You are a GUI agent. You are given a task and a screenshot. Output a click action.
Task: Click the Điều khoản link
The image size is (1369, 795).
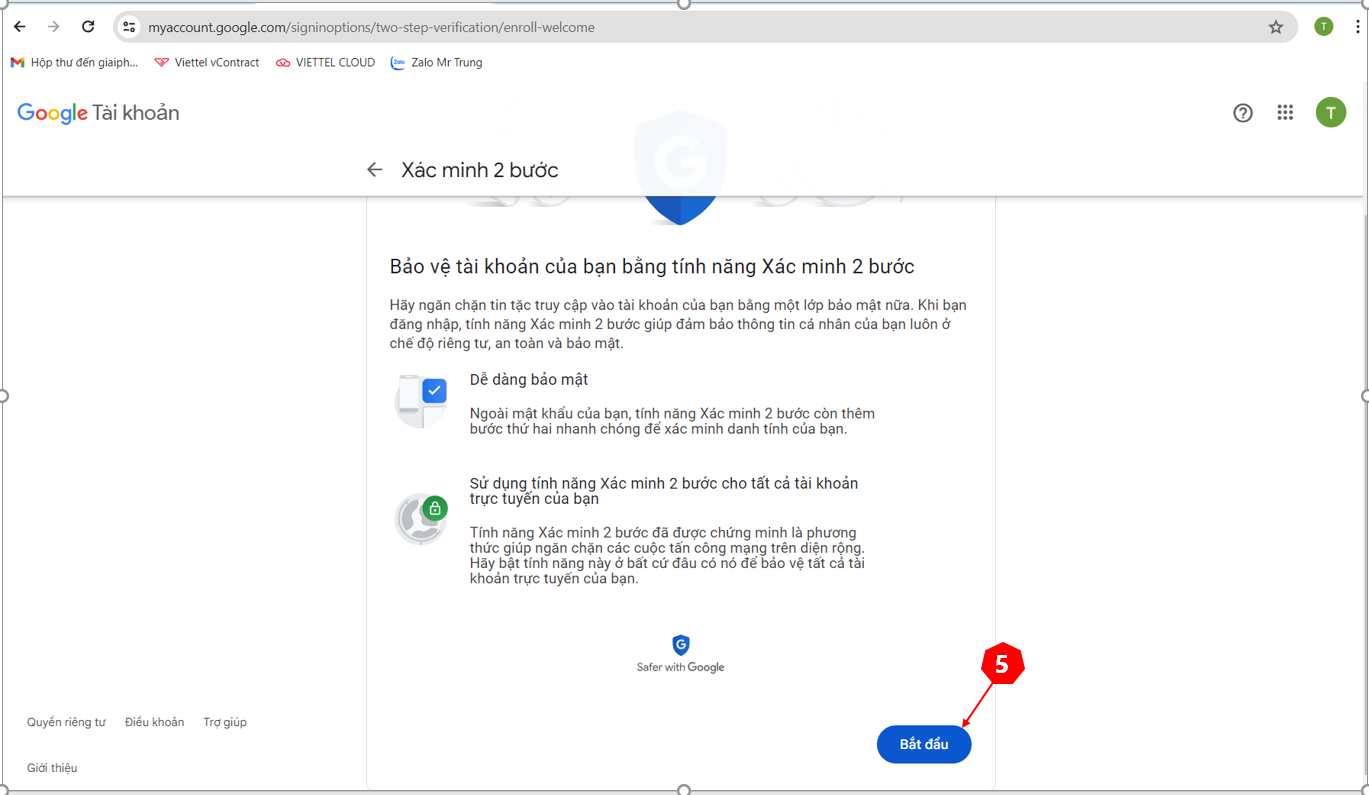point(154,722)
